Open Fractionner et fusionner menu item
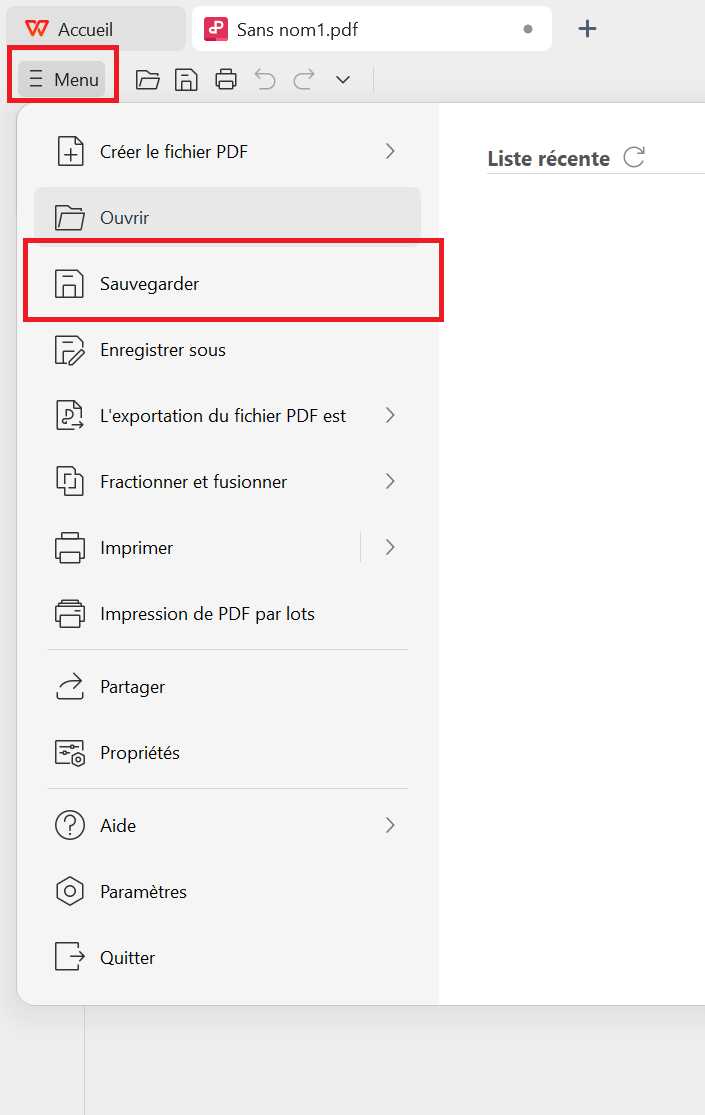This screenshot has width=705, height=1115. (x=193, y=482)
